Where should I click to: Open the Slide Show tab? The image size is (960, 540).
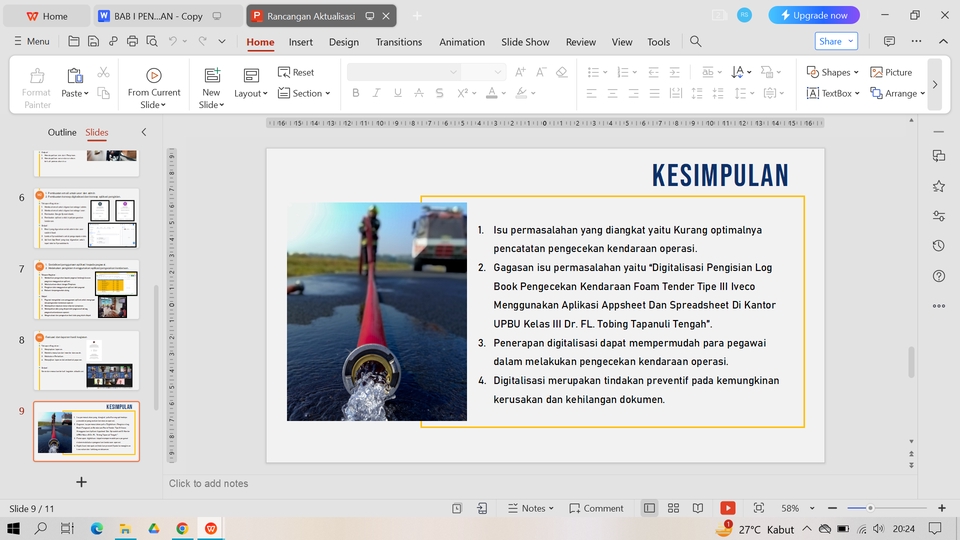[x=525, y=42]
